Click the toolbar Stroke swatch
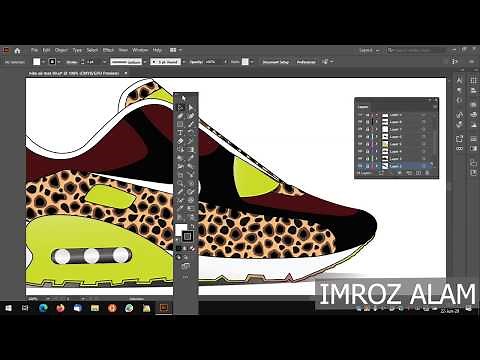Viewport: 480px width, 360px height. (187, 236)
